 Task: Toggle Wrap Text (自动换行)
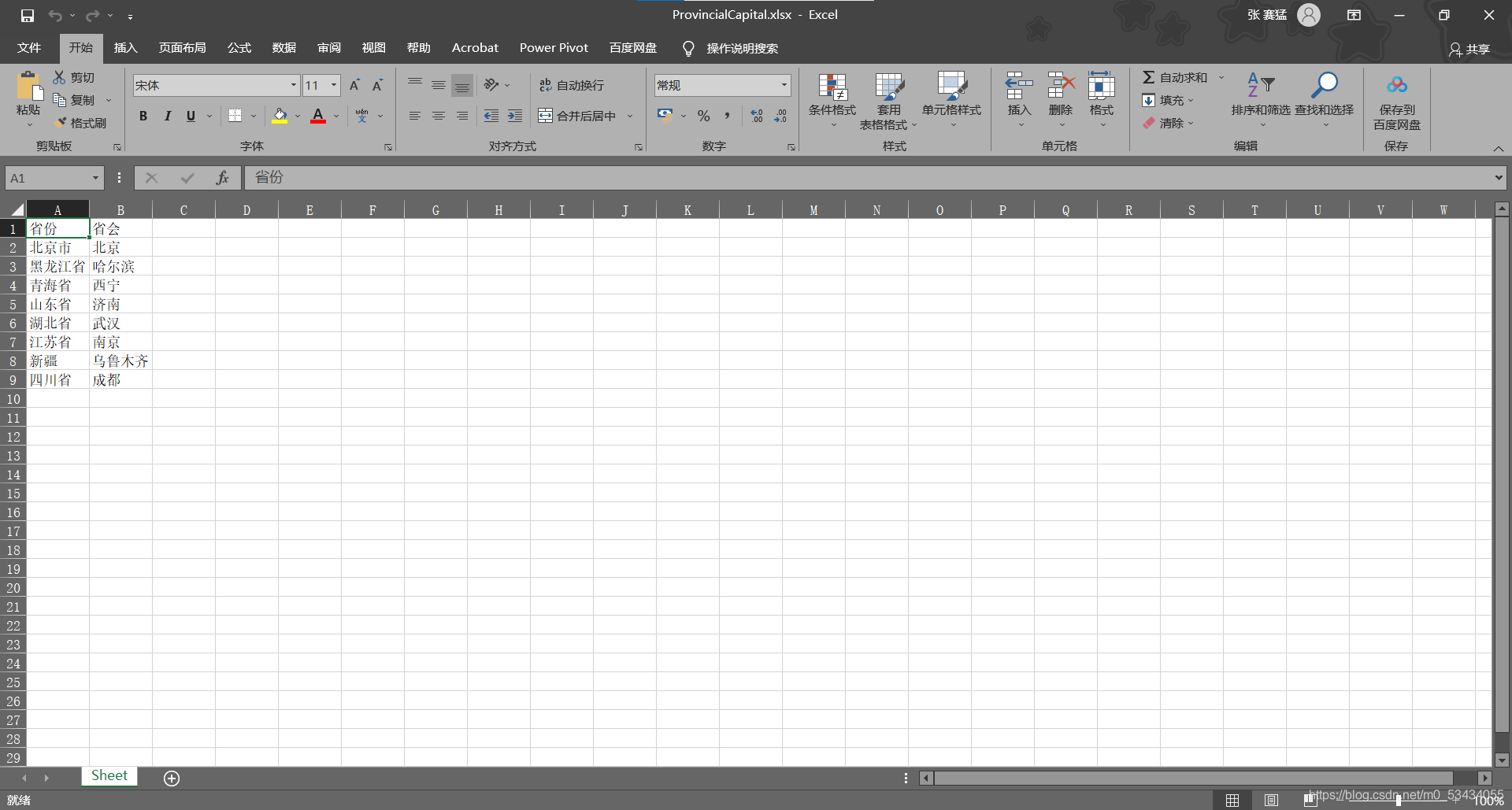[x=572, y=85]
